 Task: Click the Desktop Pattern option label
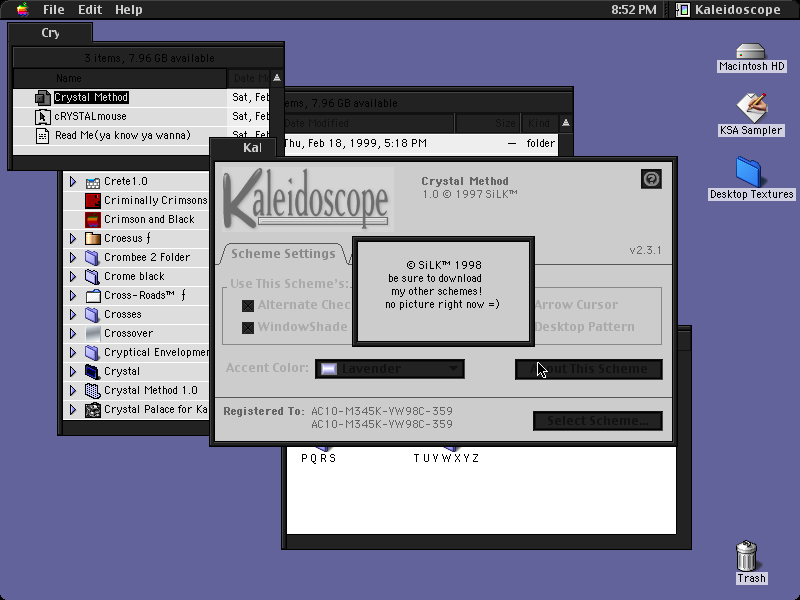tap(585, 327)
